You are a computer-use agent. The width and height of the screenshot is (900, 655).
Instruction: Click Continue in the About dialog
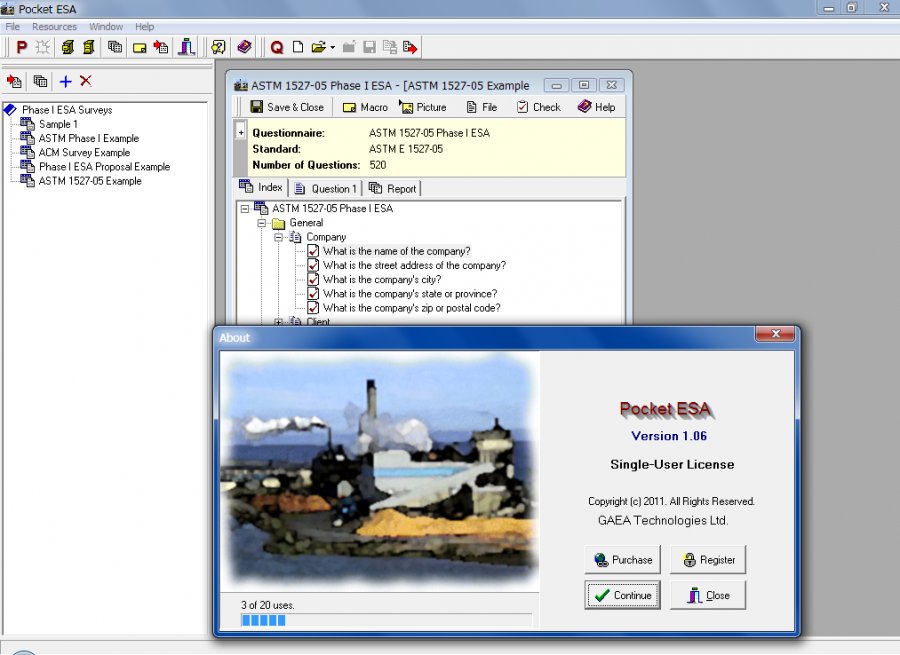[623, 595]
